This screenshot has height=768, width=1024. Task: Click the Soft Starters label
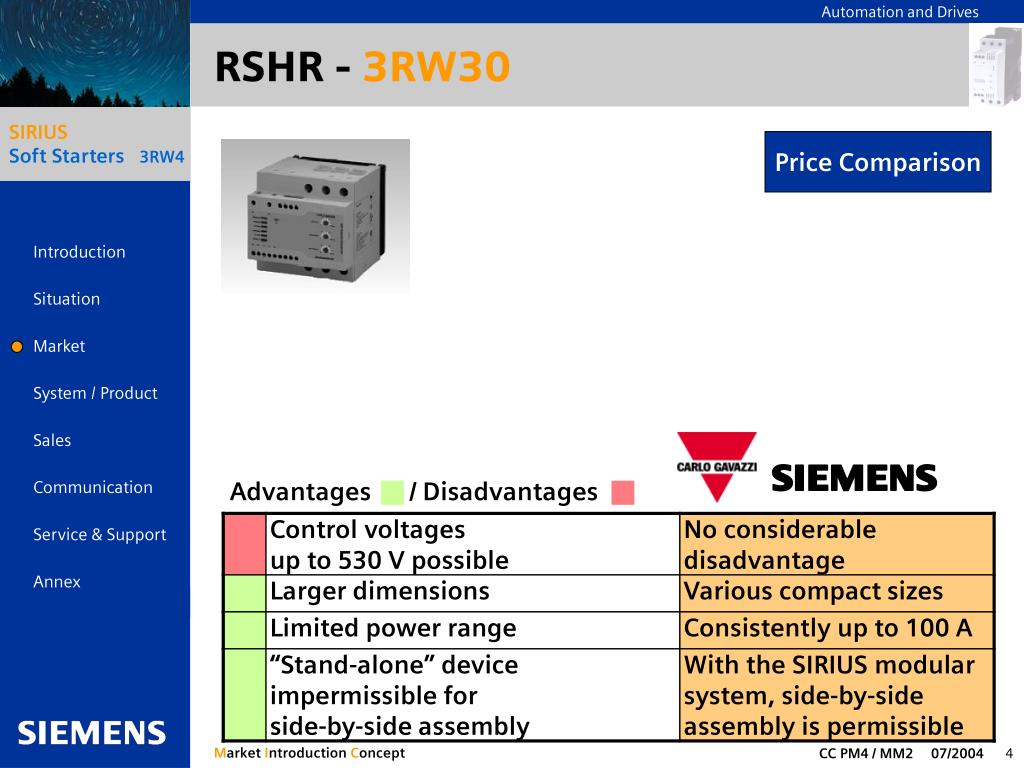[x=66, y=156]
